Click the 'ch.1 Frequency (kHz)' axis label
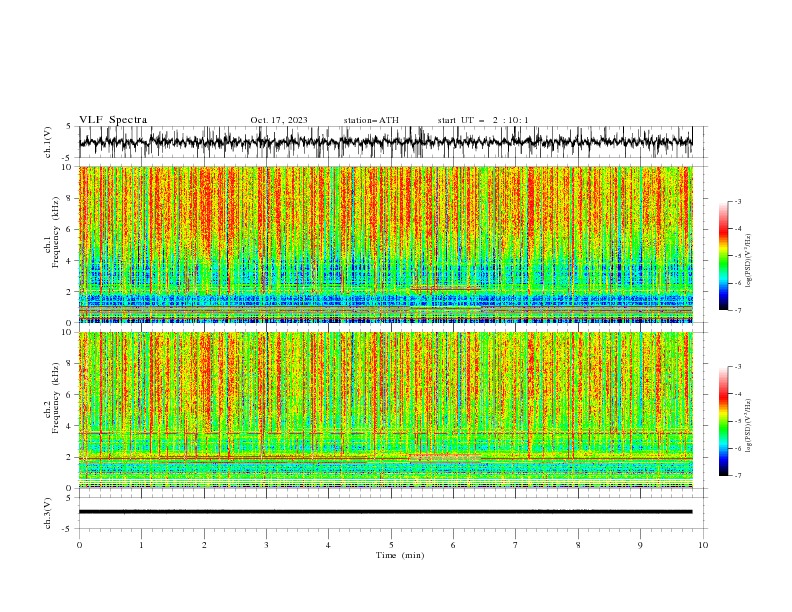The image size is (792, 612). tap(52, 233)
